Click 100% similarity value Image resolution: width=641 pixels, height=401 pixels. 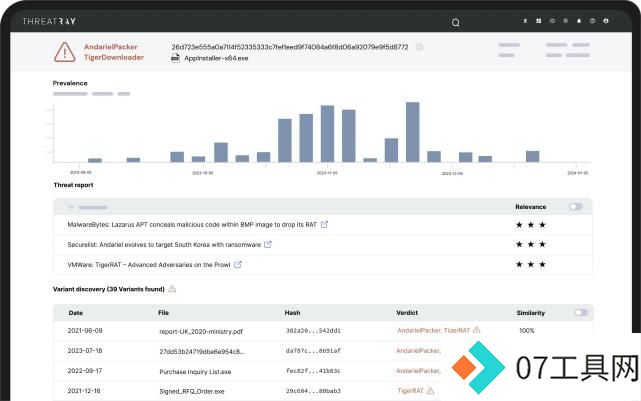tap(527, 330)
